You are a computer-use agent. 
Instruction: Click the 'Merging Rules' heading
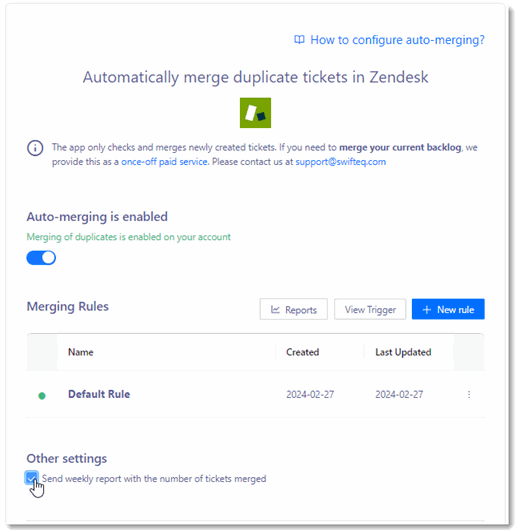click(68, 306)
